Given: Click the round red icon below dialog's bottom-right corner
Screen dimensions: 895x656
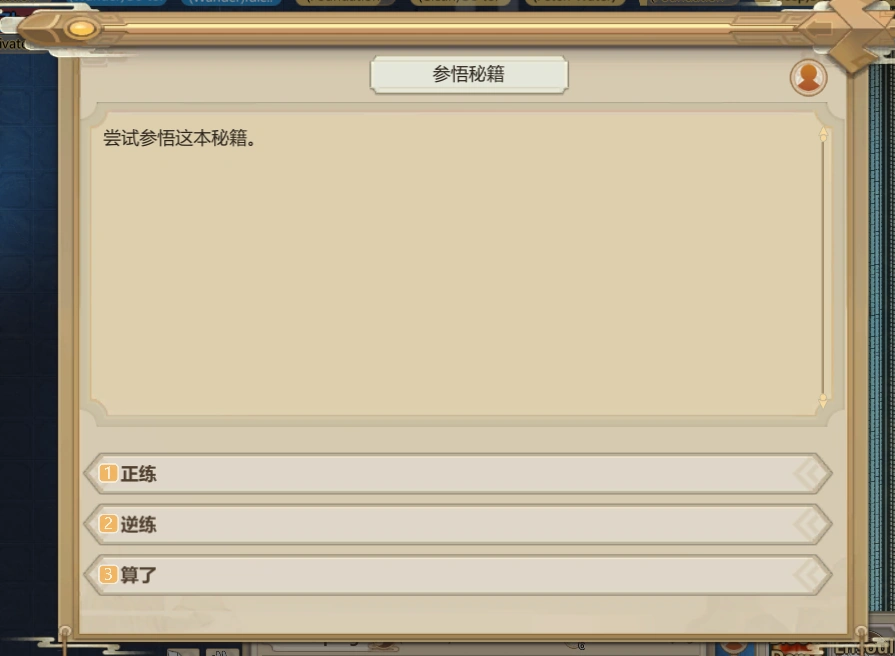Looking at the screenshot, I should coord(733,648).
